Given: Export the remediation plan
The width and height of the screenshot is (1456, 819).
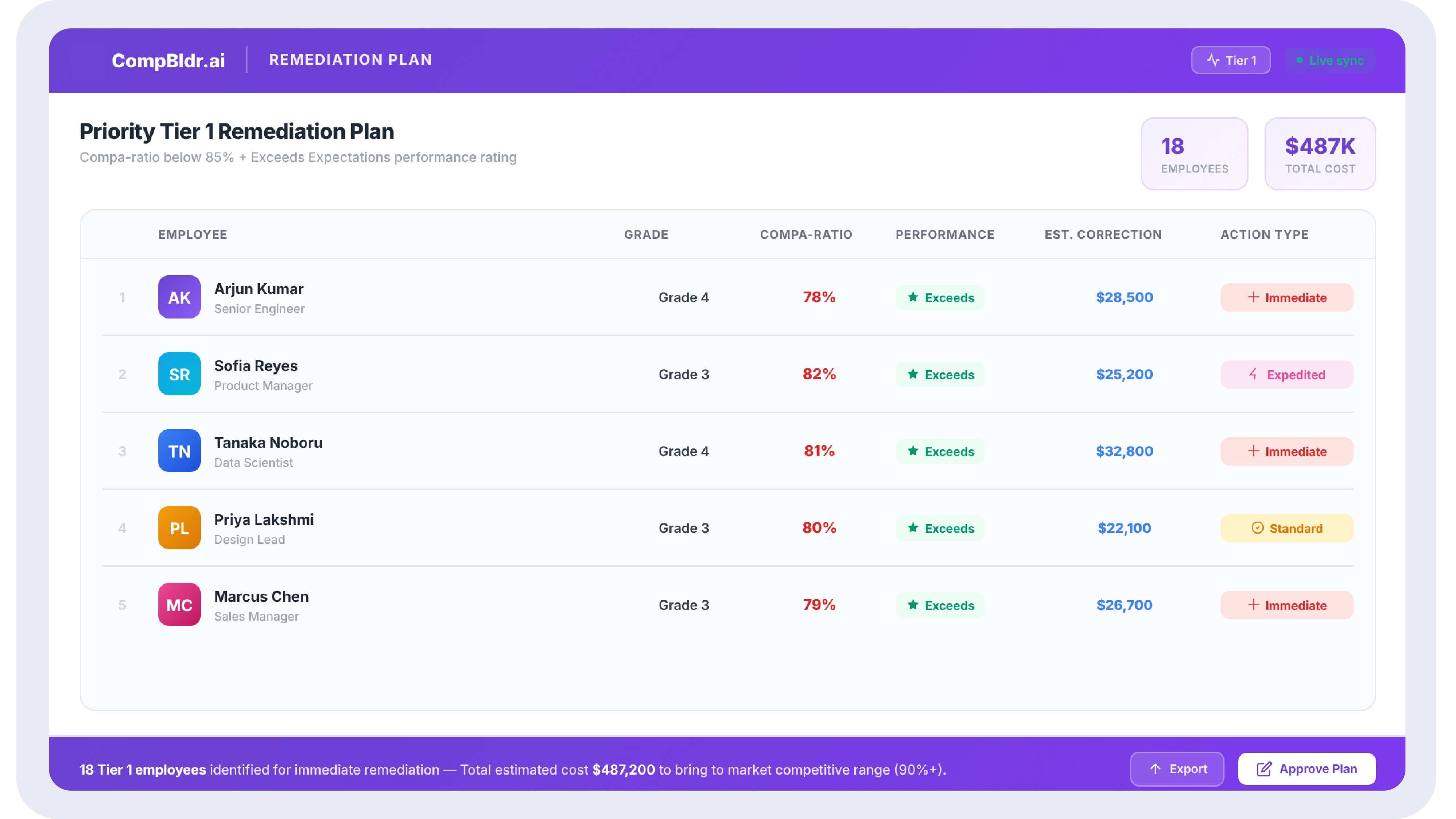Looking at the screenshot, I should point(1177,769).
